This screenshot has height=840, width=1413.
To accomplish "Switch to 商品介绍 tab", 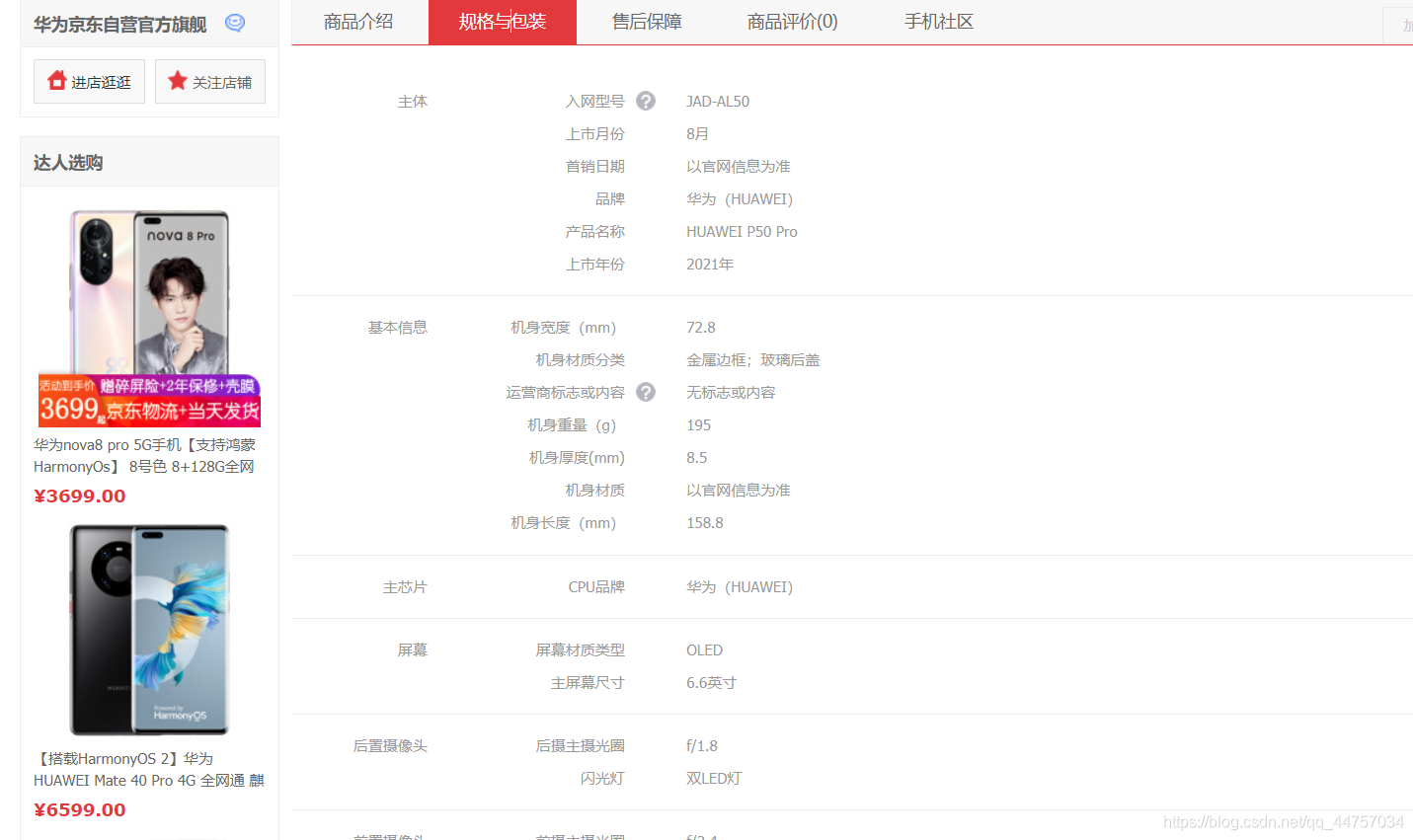I will coord(358,22).
